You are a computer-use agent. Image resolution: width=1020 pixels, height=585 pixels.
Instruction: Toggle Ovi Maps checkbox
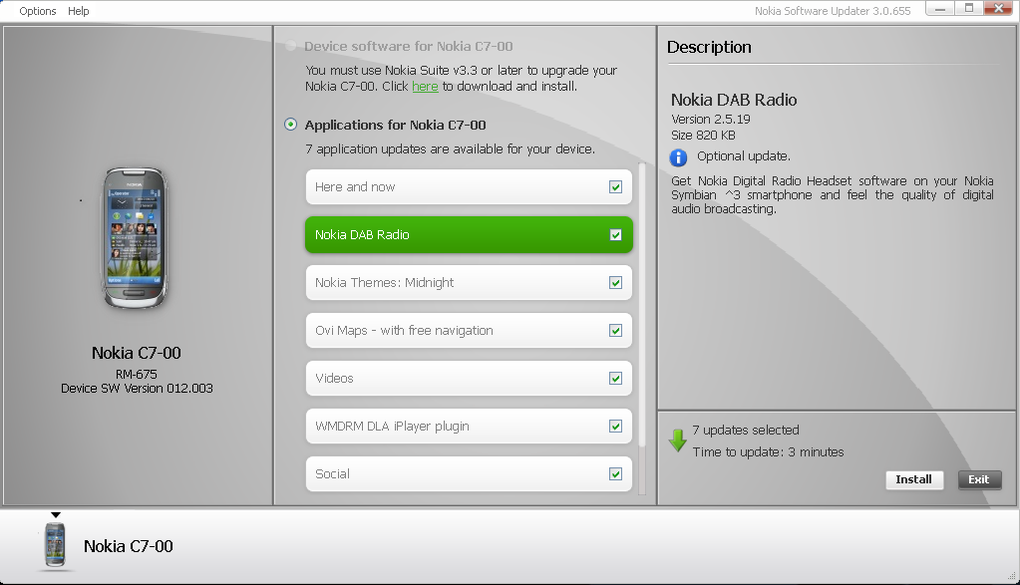tap(615, 331)
